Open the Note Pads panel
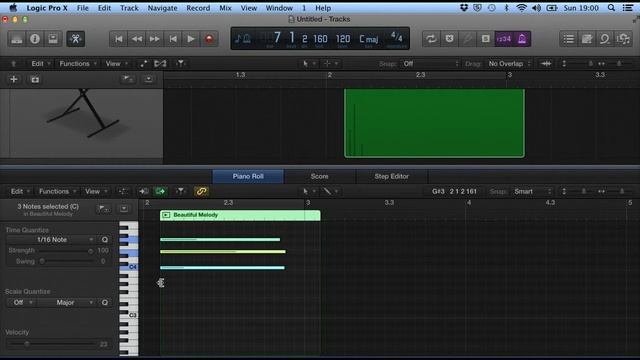Screen dimensions: 640x360 (x=587, y=39)
